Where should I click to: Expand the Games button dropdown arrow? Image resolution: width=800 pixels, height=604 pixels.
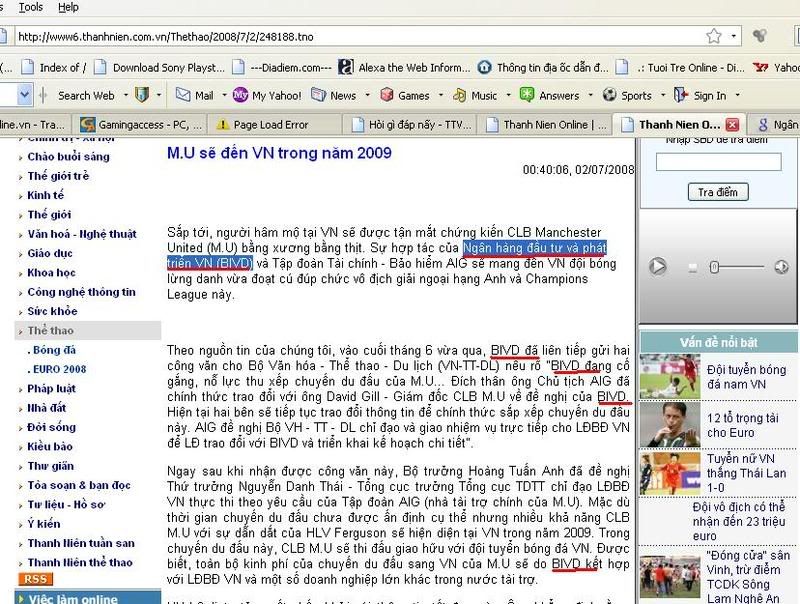[440, 95]
